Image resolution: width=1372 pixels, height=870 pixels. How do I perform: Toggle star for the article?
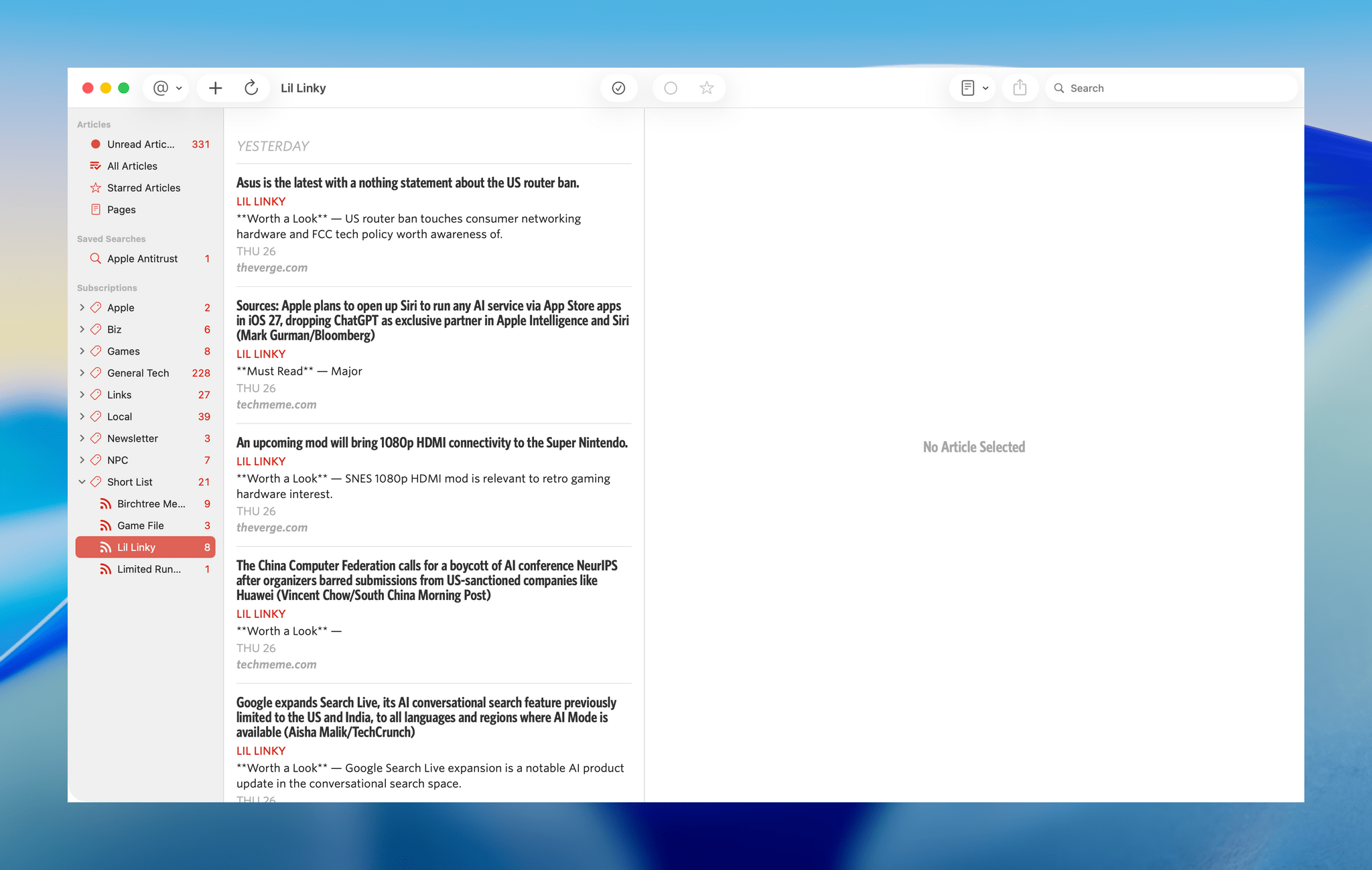(707, 88)
